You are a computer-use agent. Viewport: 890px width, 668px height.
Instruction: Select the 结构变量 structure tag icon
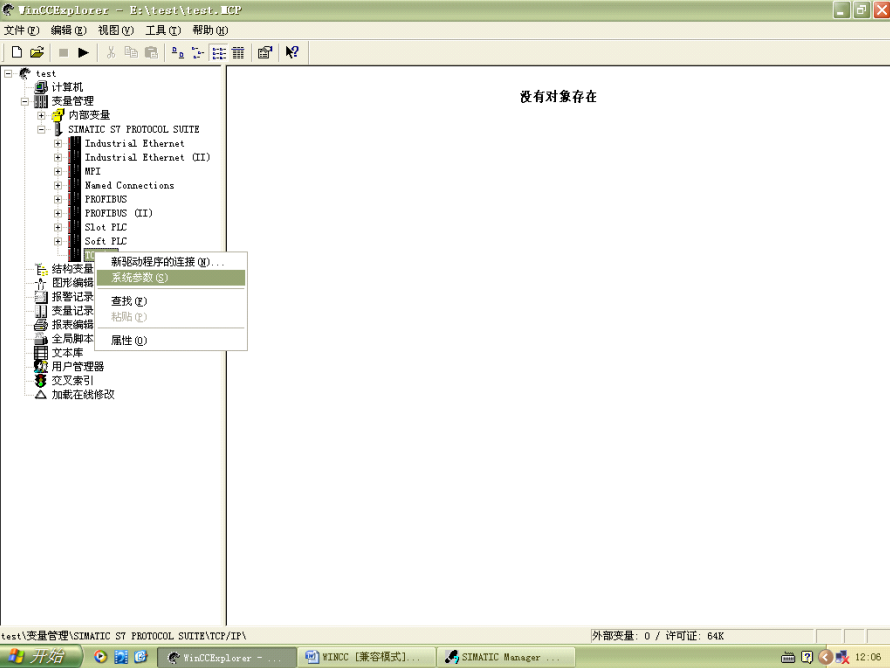click(41, 269)
